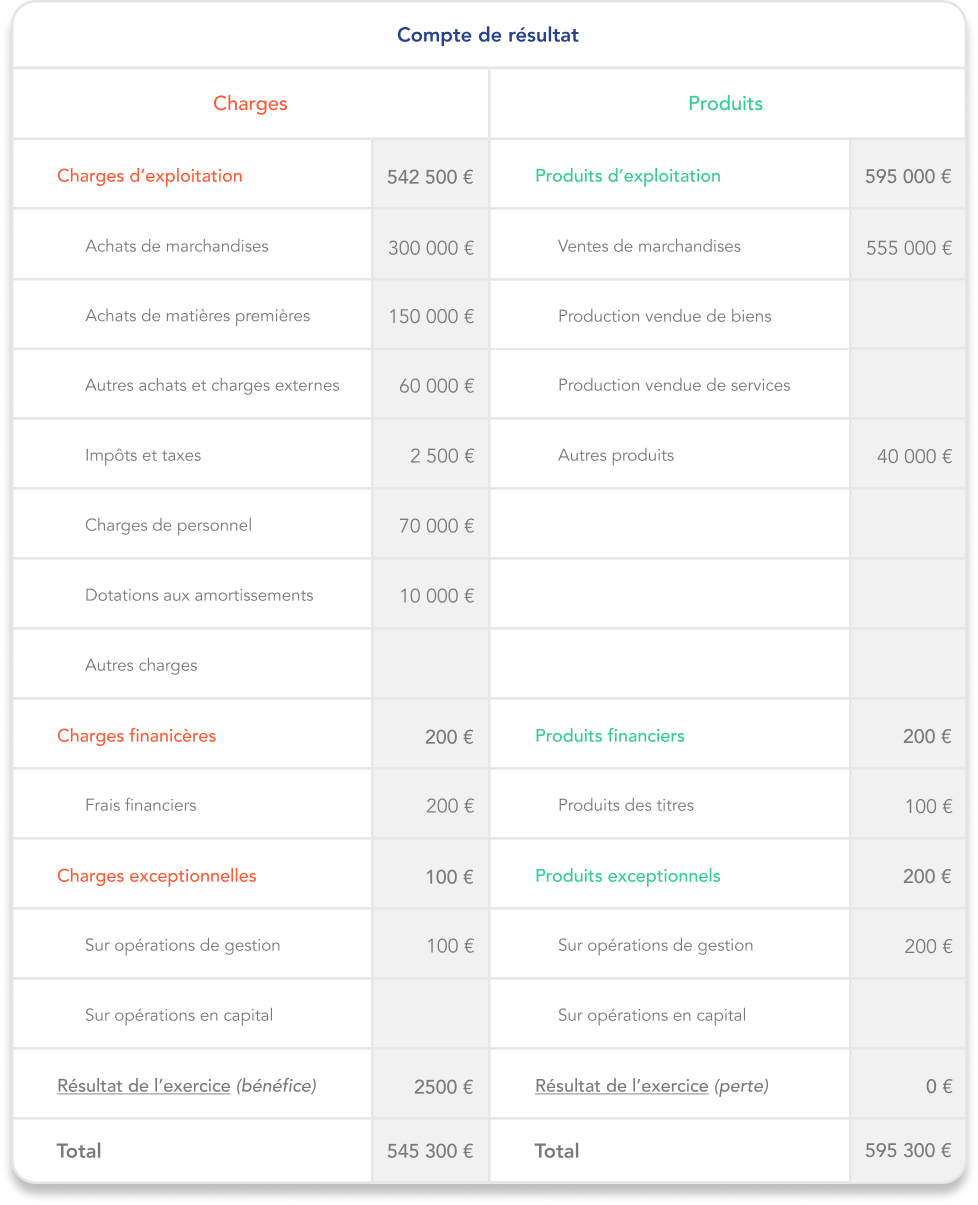Click the empty Production vendue de biens amount cell
This screenshot has height=1205, width=978.
tap(907, 316)
